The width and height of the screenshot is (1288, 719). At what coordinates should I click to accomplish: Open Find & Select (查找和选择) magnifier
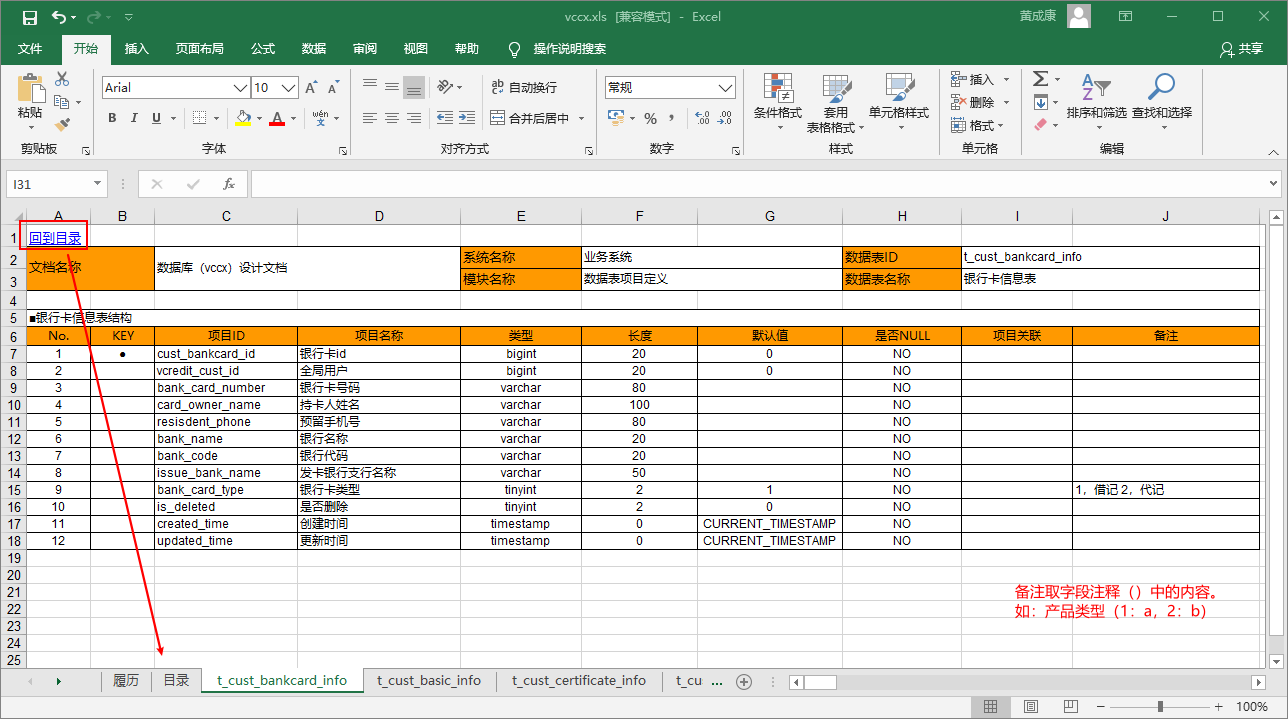click(x=1162, y=101)
